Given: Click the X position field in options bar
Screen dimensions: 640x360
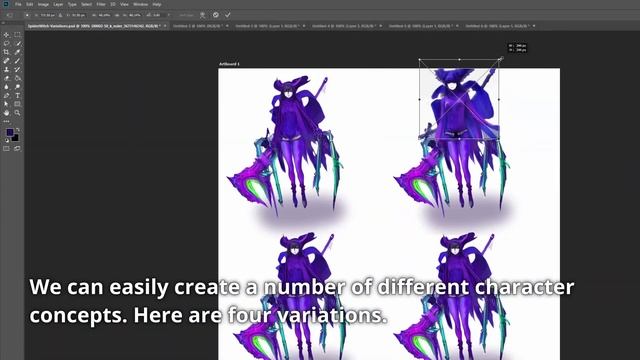Looking at the screenshot, I should pyautogui.click(x=47, y=15).
